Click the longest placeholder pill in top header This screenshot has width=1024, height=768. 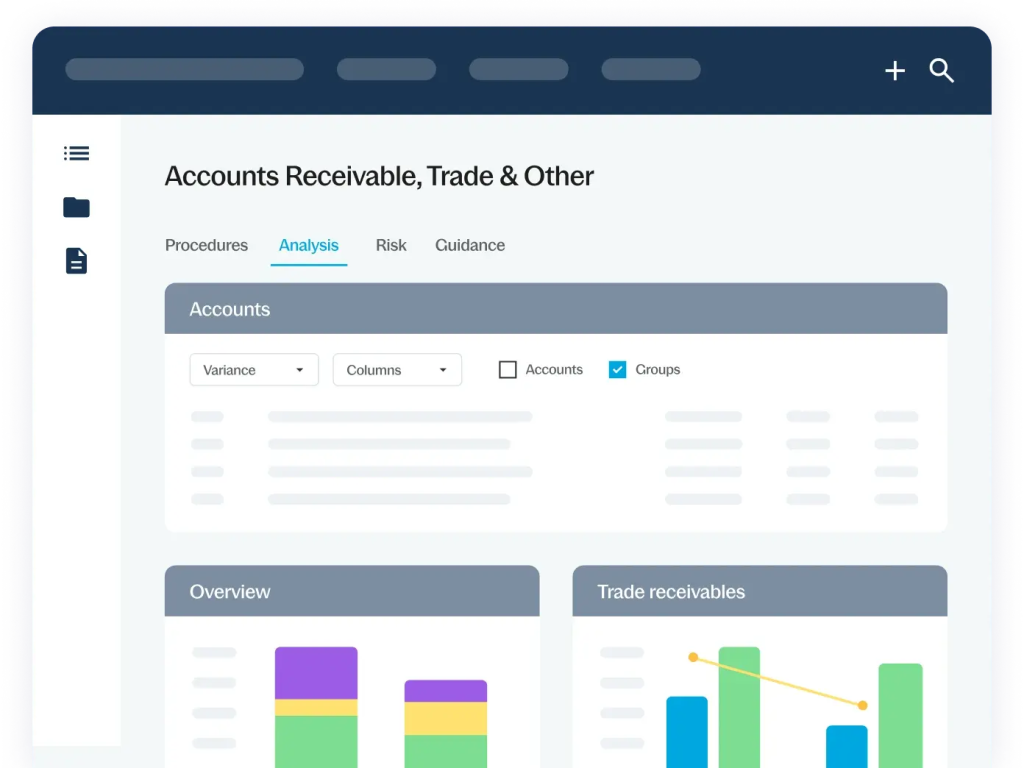pyautogui.click(x=184, y=69)
